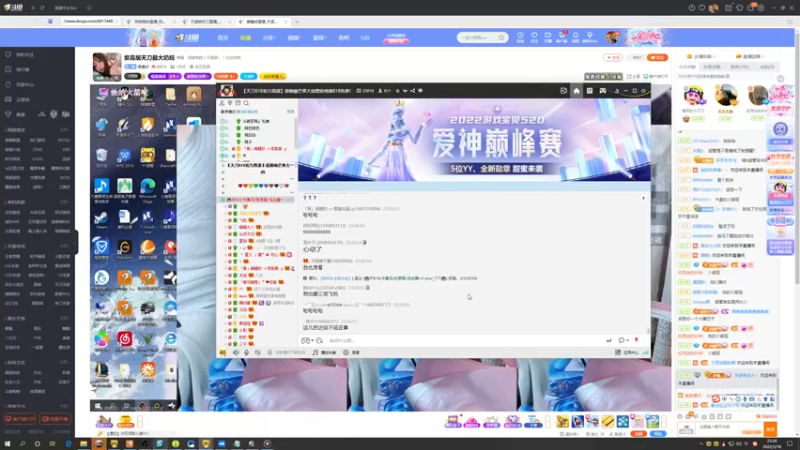Click the orange recharge button below the gifts
The image size is (800, 450).
point(638,433)
